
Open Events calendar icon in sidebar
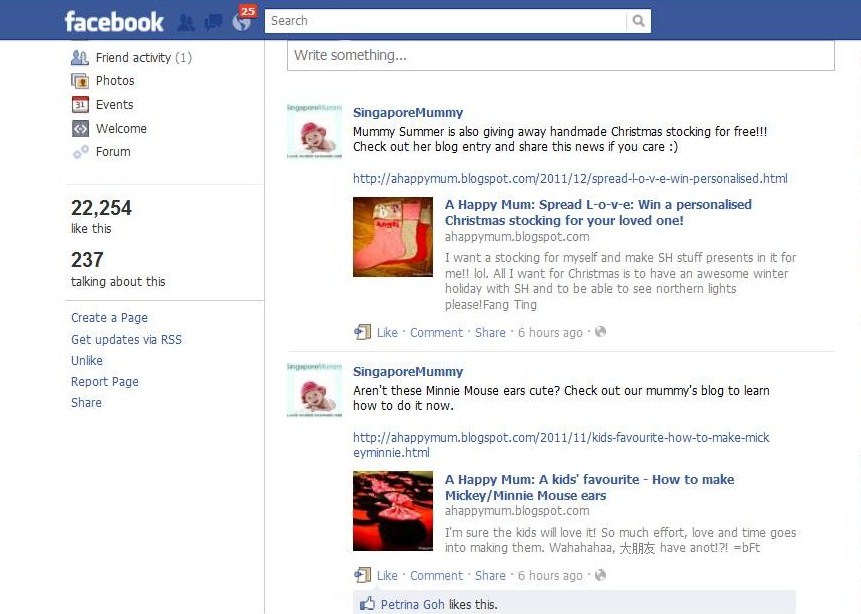pyautogui.click(x=80, y=104)
